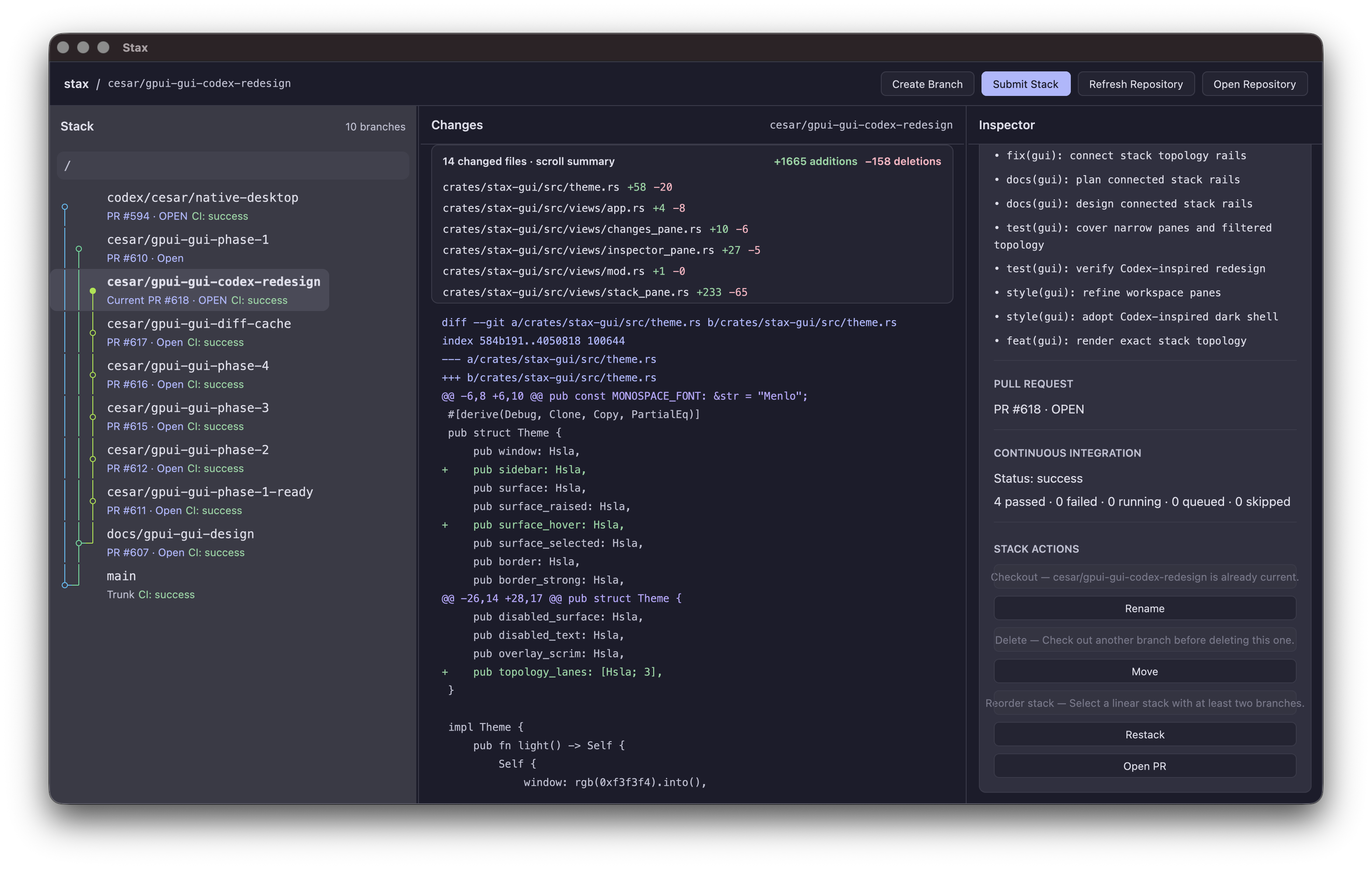Image resolution: width=1372 pixels, height=869 pixels.
Task: Click filled node of current codex-redesign branch
Action: [93, 291]
